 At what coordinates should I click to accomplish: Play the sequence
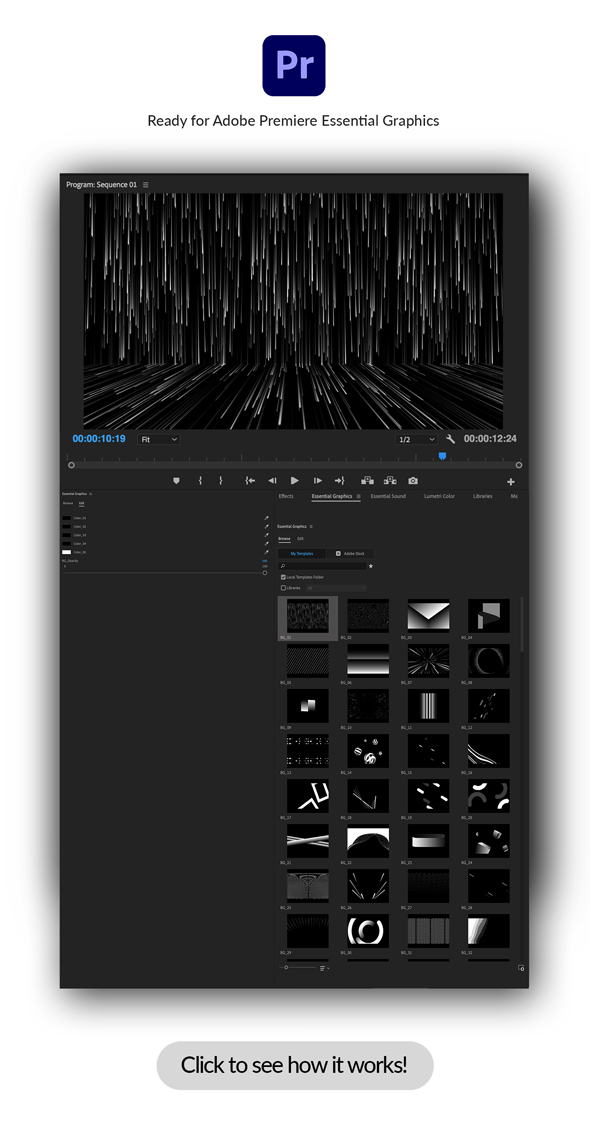295,481
